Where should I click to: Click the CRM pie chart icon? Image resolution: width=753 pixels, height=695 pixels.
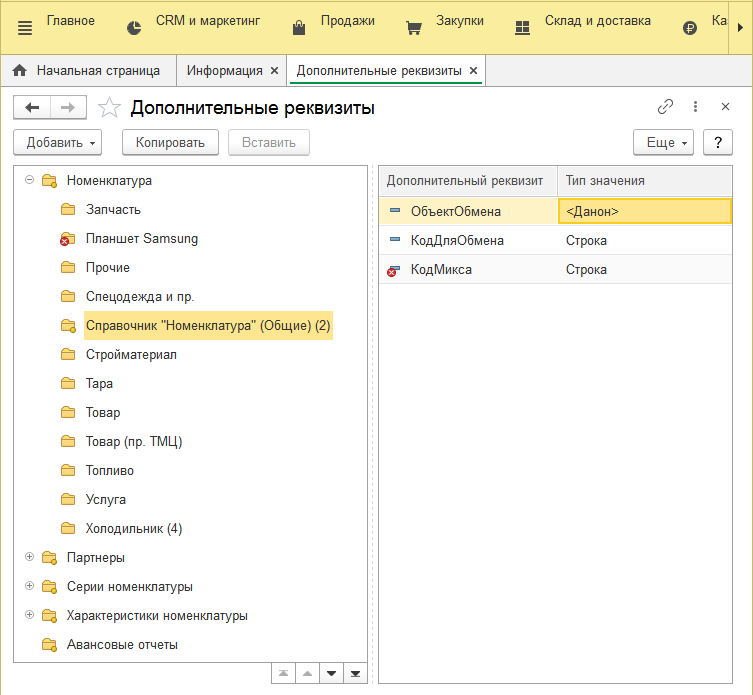[x=134, y=28]
